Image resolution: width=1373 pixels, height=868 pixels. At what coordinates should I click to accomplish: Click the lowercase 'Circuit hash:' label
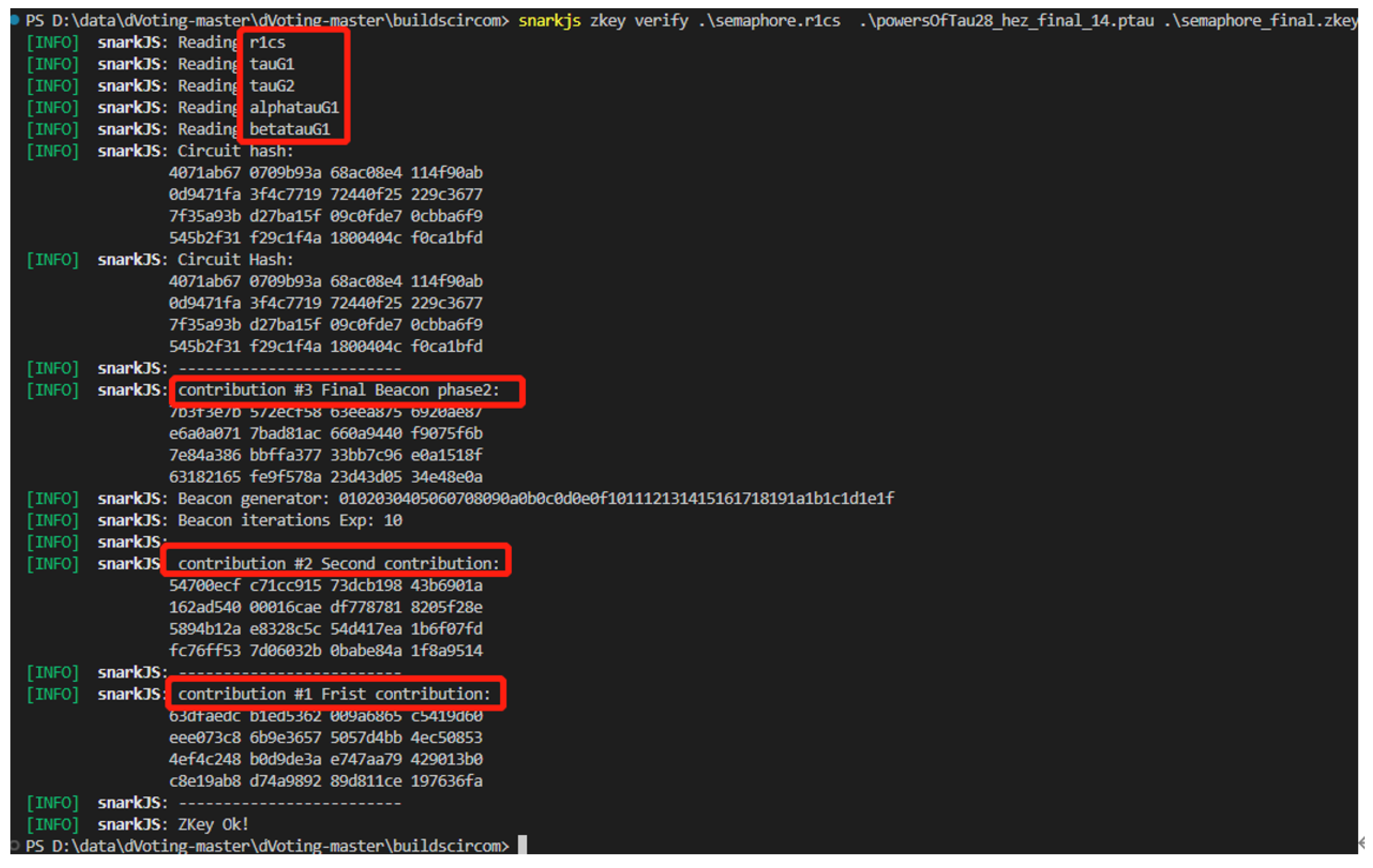235,151
